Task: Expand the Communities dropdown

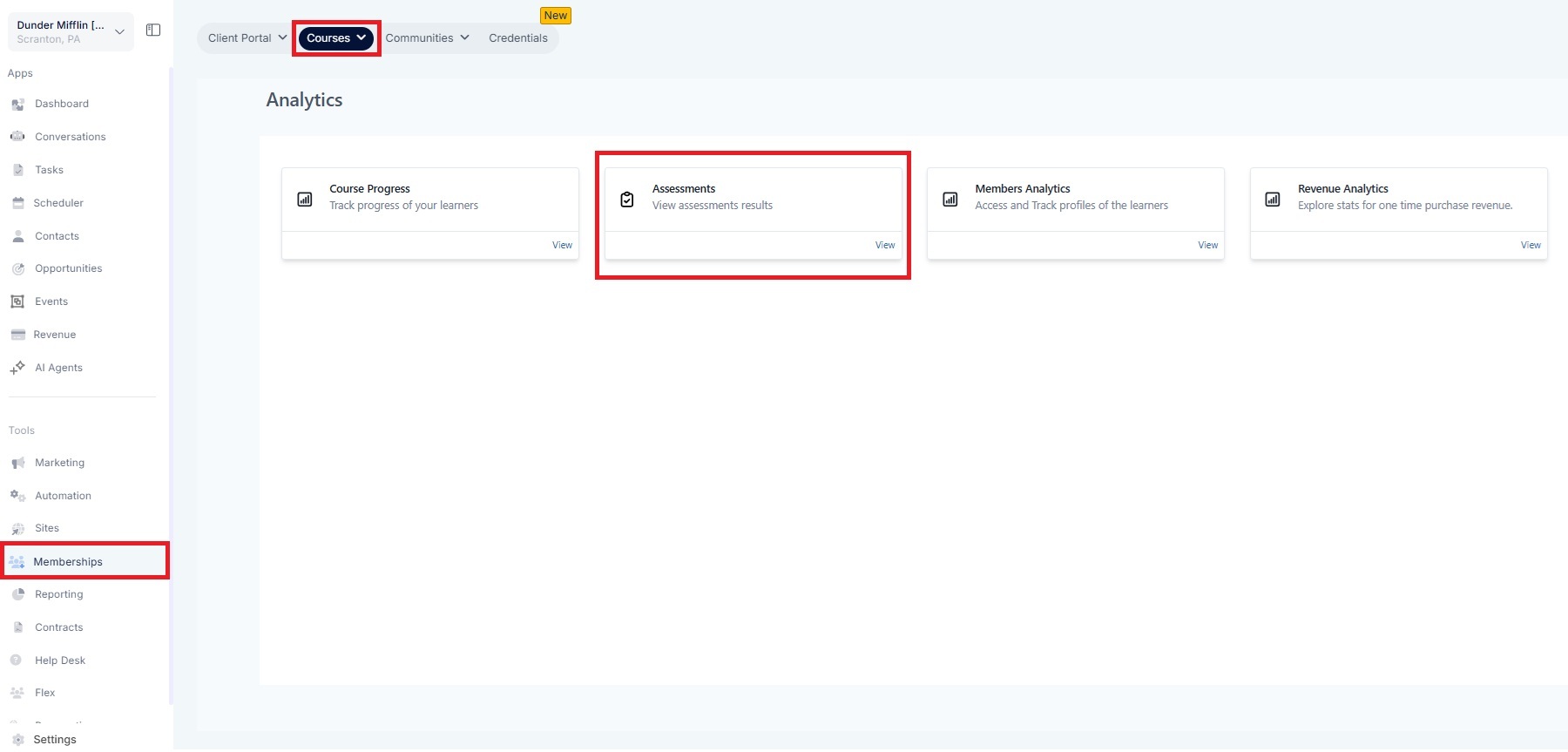Action: pos(427,38)
